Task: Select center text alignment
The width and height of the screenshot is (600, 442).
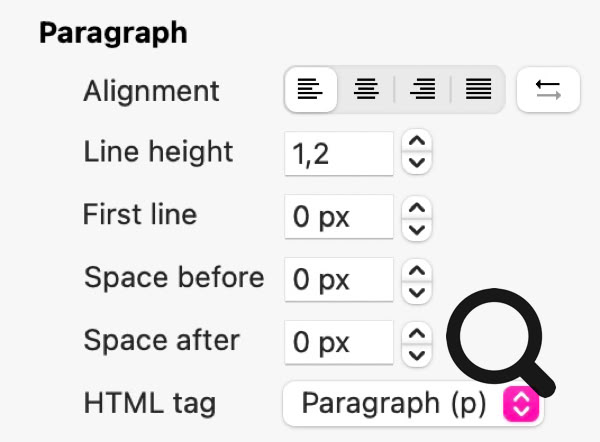Action: [366, 90]
